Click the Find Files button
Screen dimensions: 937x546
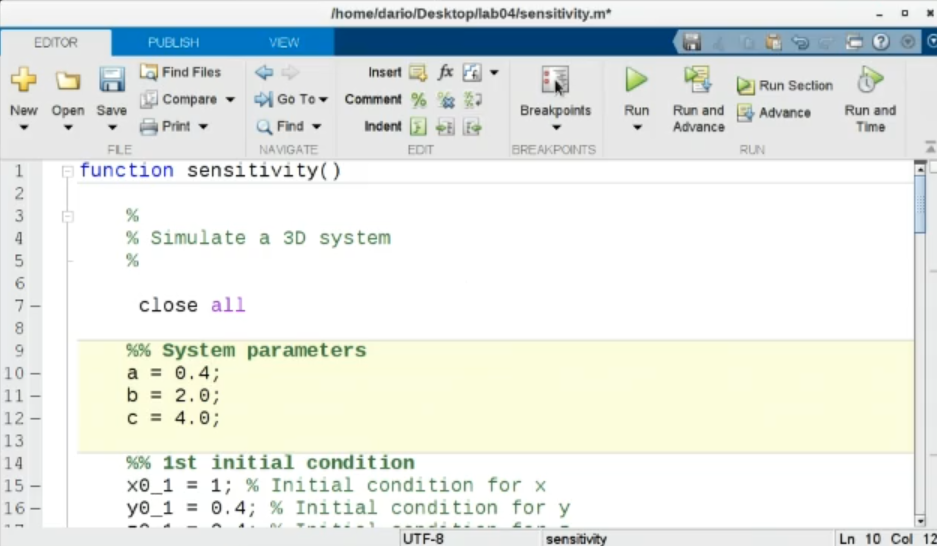tap(181, 72)
